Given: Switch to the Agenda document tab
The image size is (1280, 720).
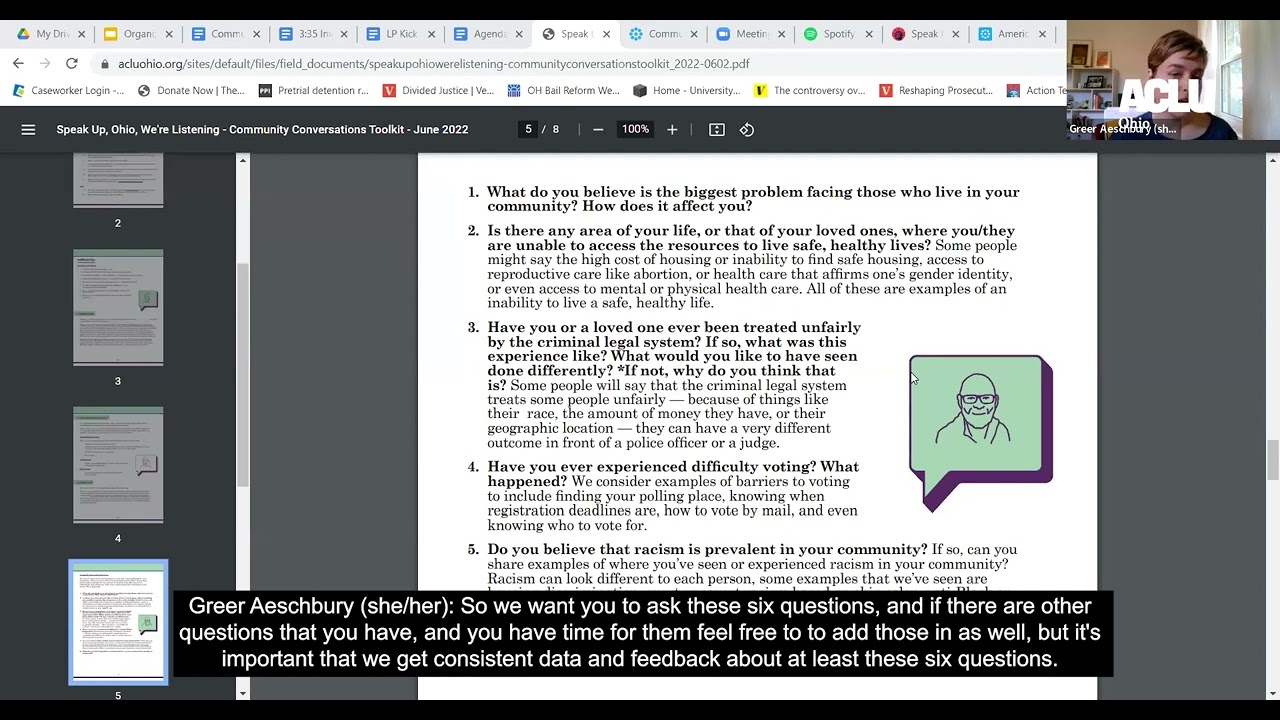Looking at the screenshot, I should click(x=489, y=34).
